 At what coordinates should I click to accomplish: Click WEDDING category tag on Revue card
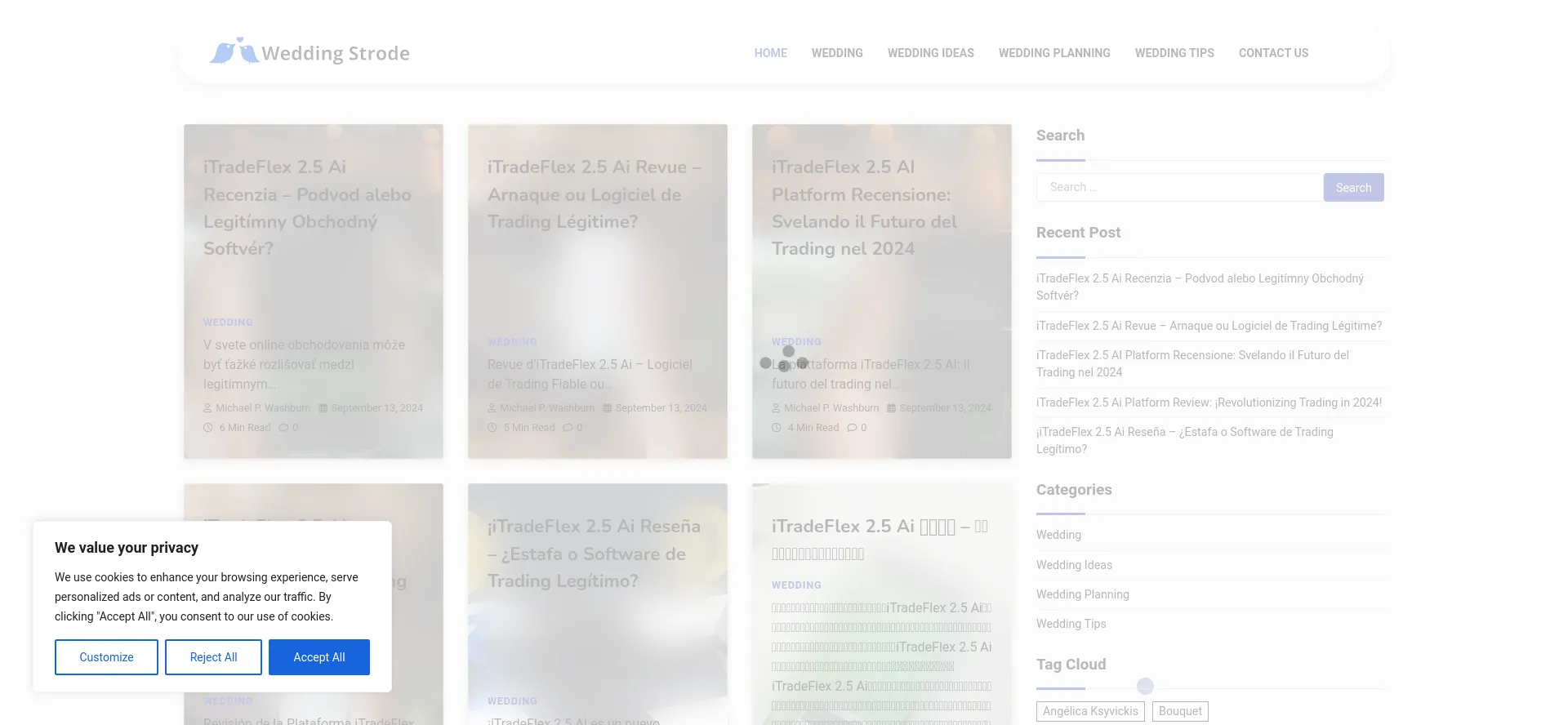[512, 342]
